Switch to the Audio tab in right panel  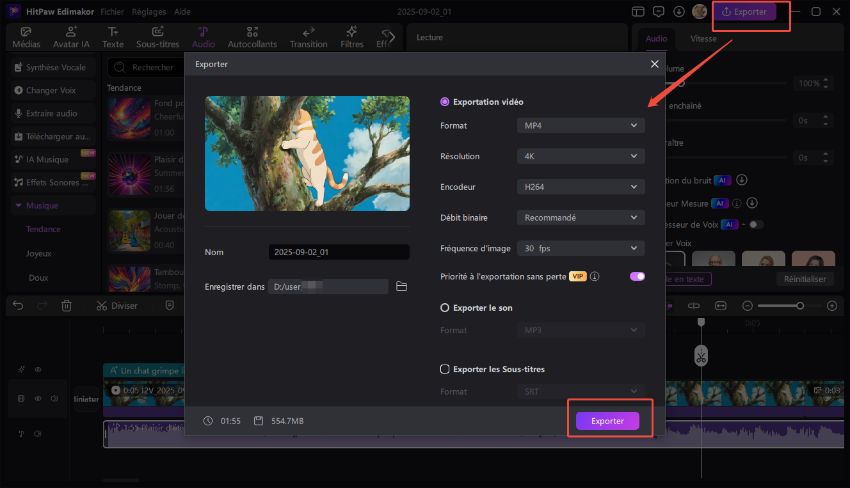(656, 38)
